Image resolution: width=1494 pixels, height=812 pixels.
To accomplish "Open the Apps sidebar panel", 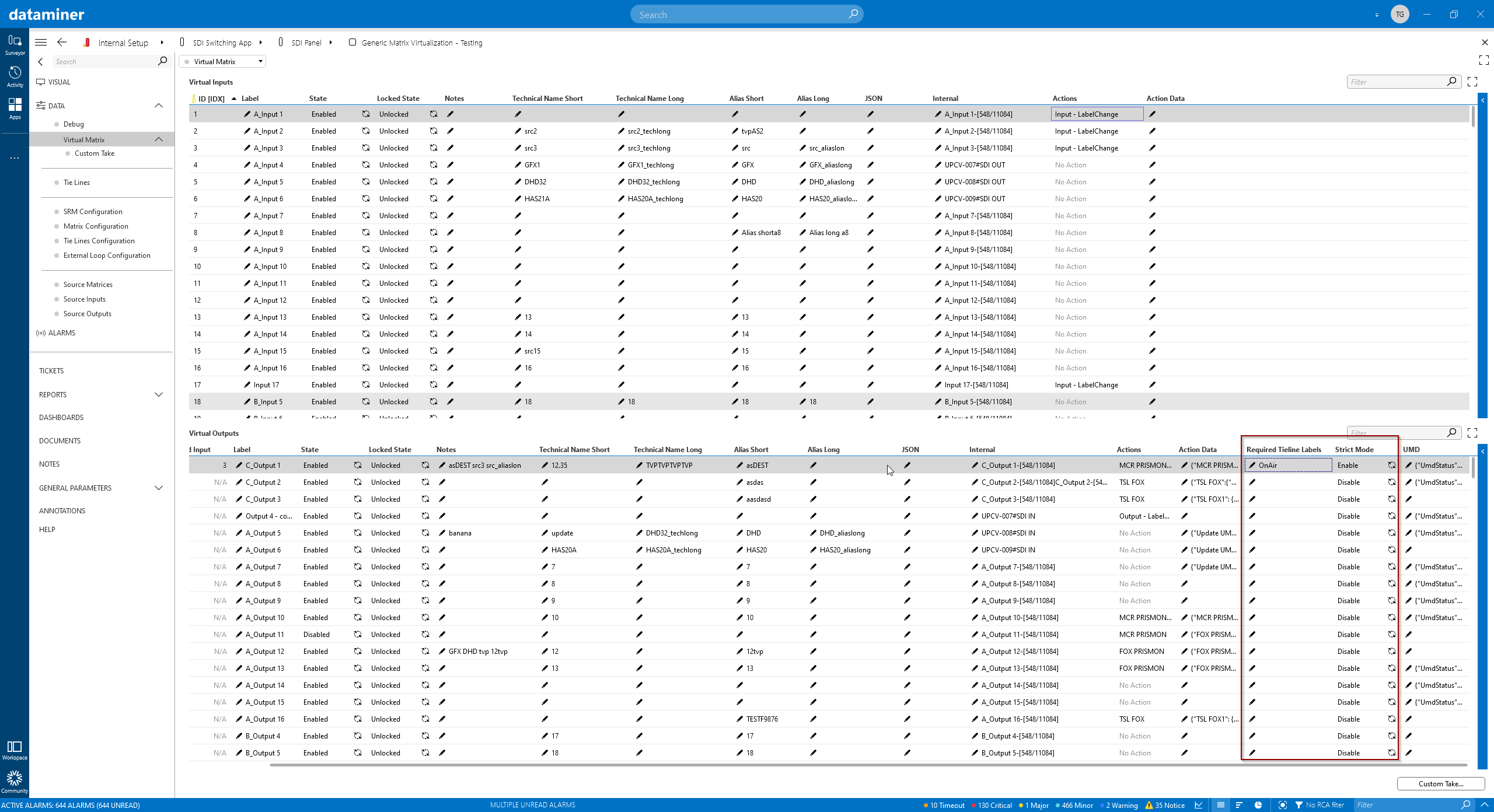I will (x=15, y=108).
